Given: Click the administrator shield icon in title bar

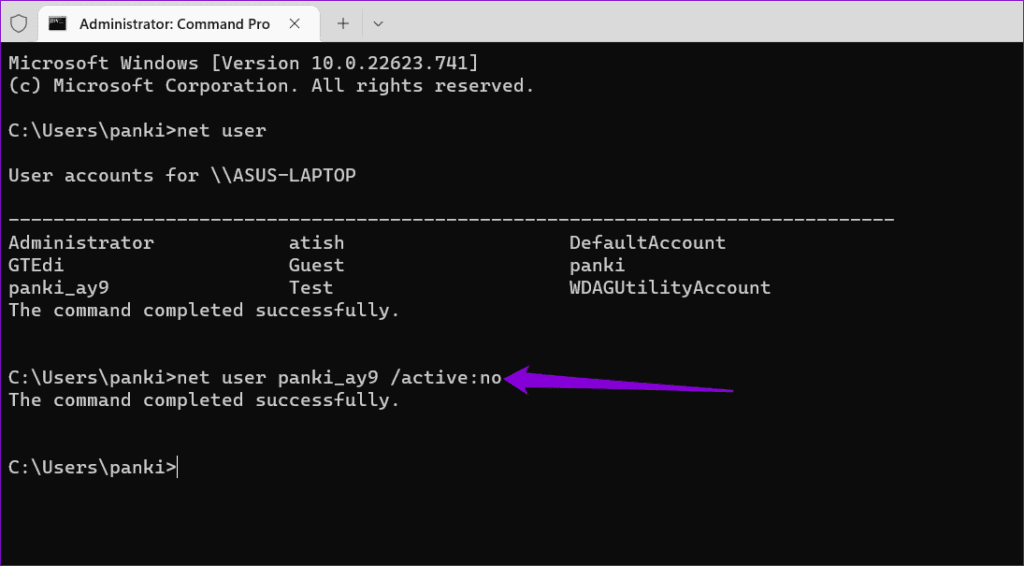Looking at the screenshot, I should coord(19,24).
